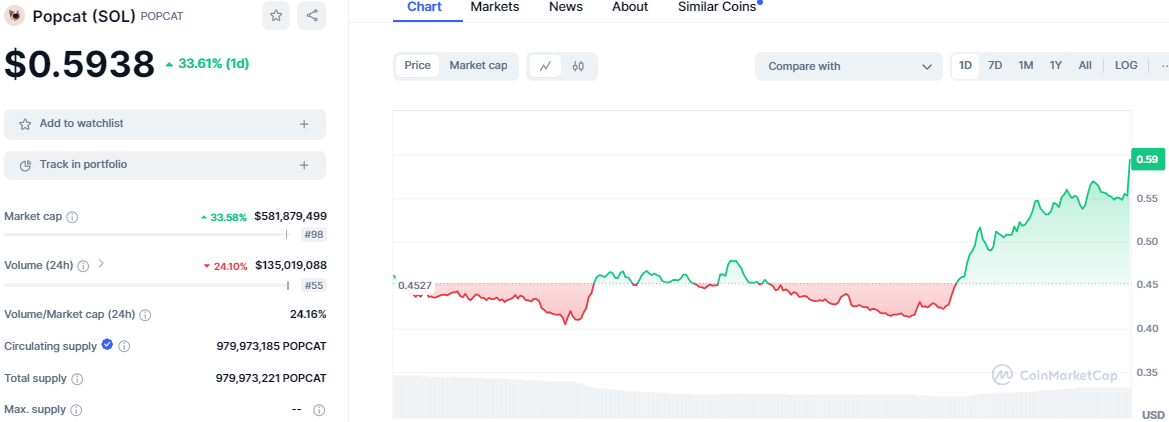
Task: Select the candlestick chart view icon
Action: point(578,66)
